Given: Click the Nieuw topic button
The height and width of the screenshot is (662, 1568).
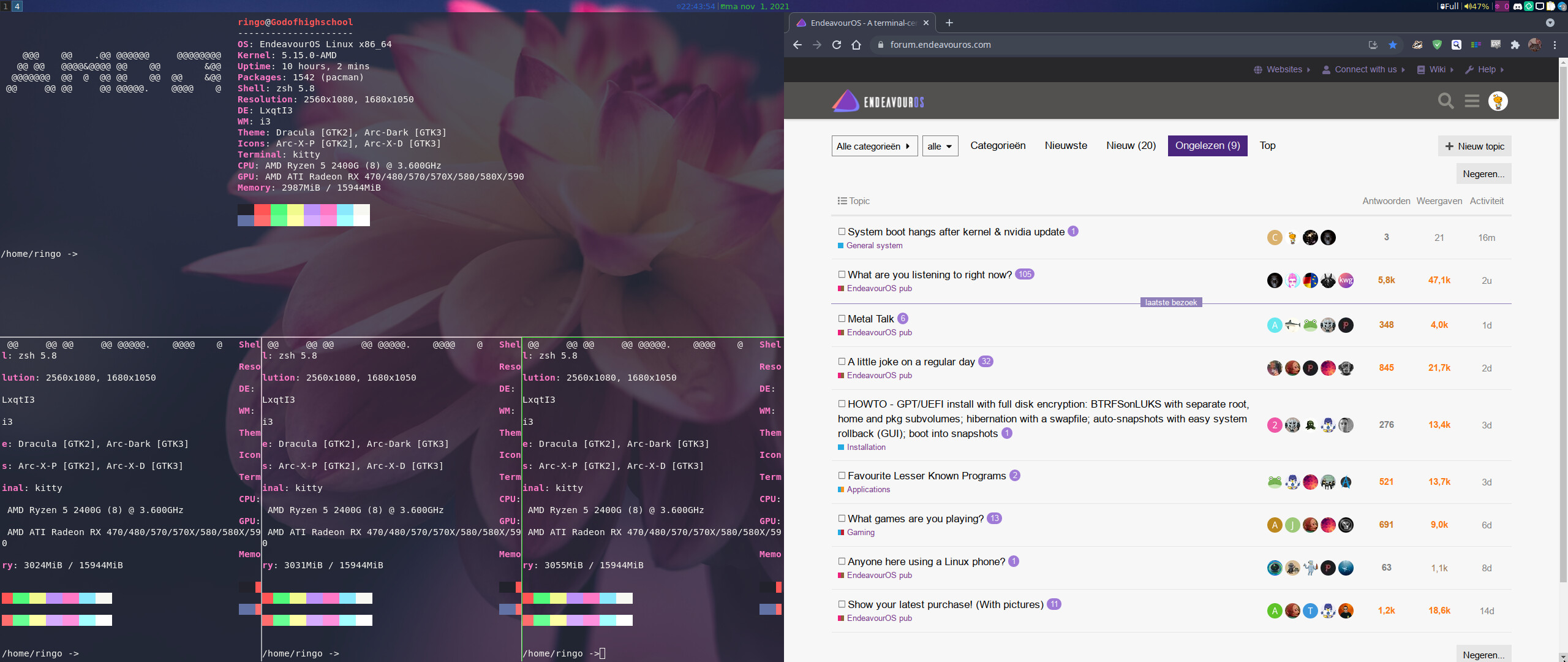Looking at the screenshot, I should point(1474,146).
